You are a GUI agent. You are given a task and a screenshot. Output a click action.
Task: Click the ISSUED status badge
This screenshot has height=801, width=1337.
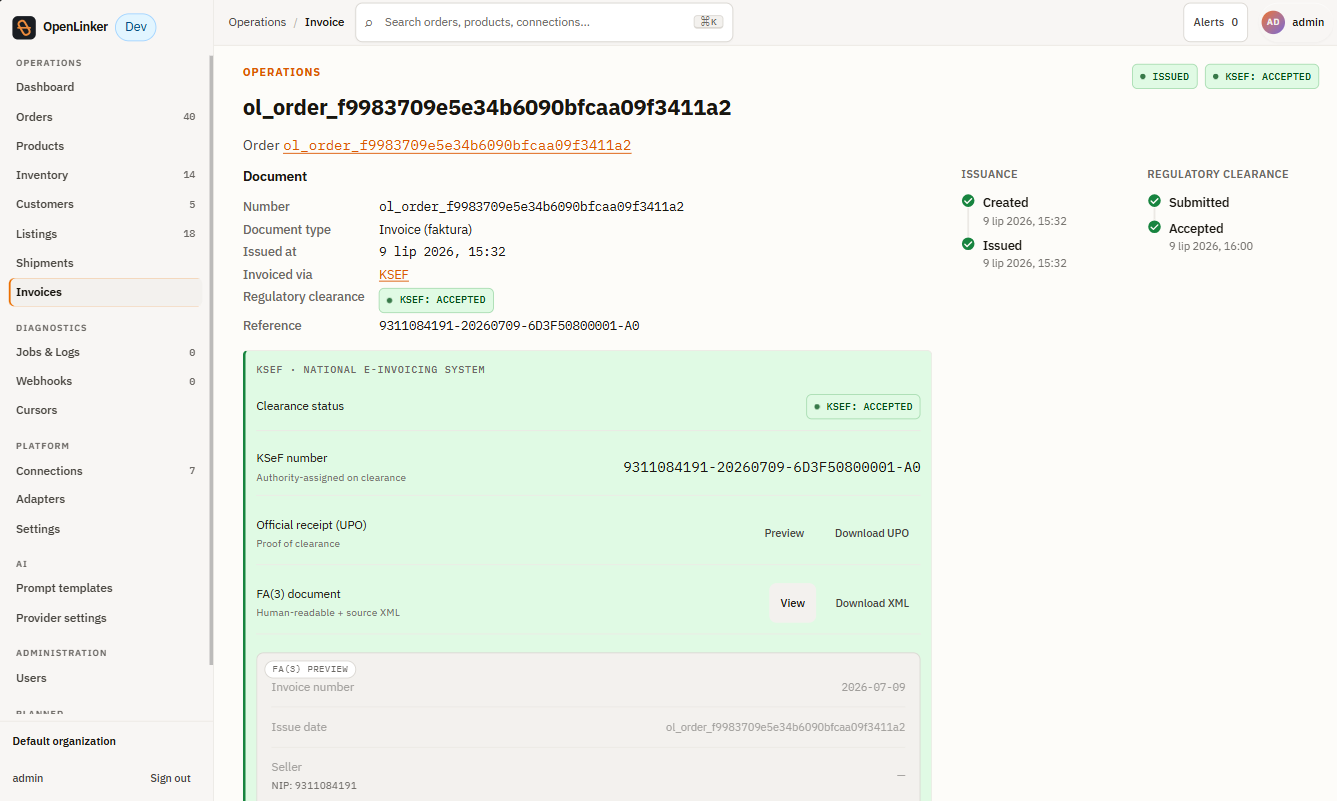(x=1165, y=76)
